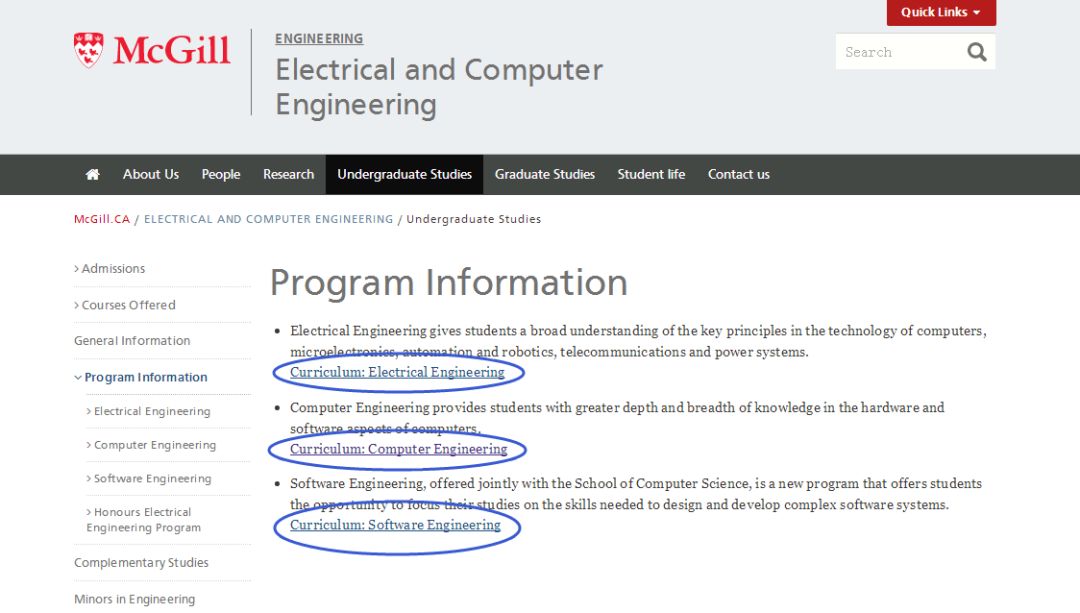This screenshot has width=1080, height=613.
Task: Click the McGill.CA breadcrumb link
Action: point(102,219)
